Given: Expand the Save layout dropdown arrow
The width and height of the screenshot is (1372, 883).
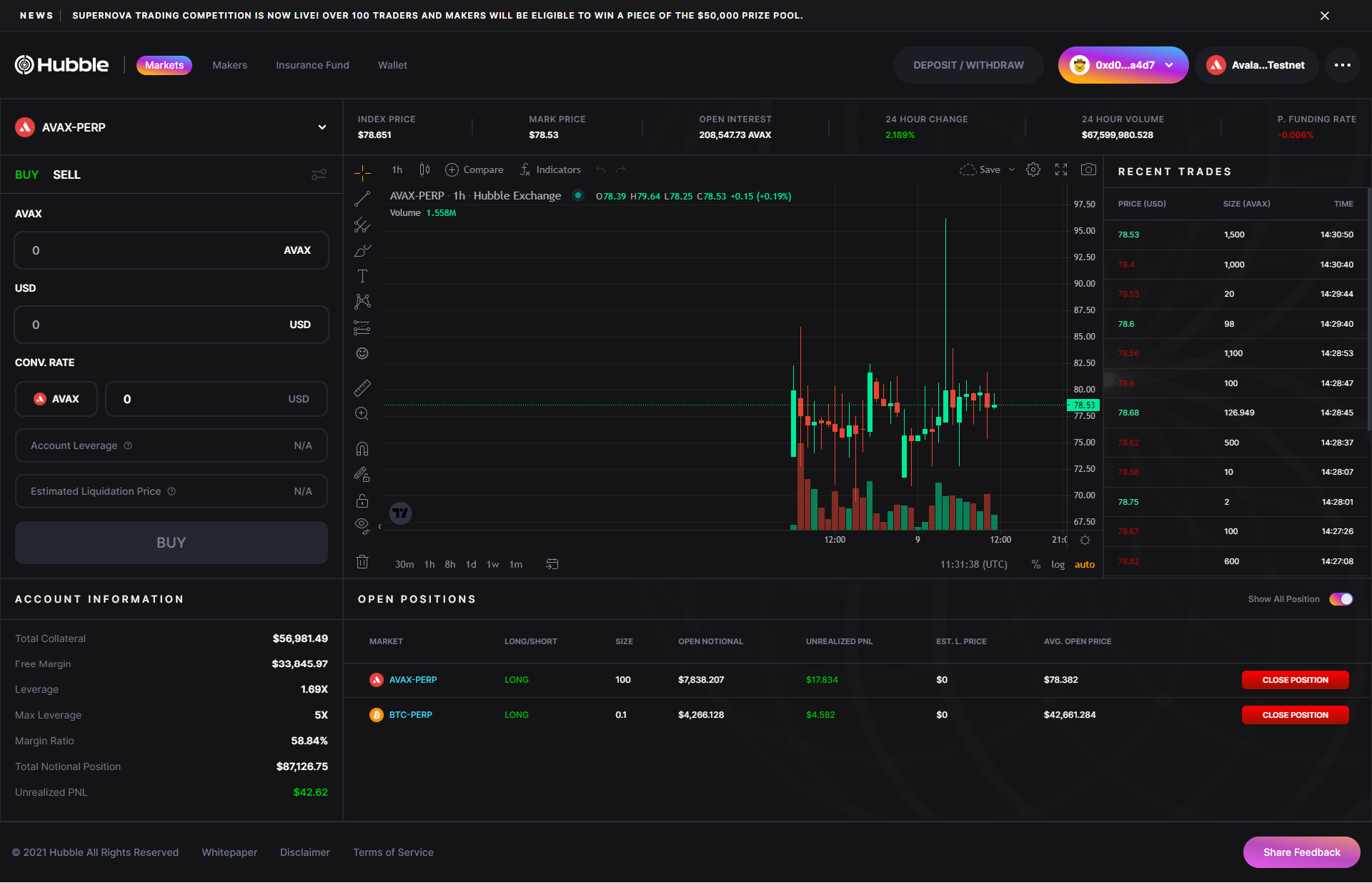Looking at the screenshot, I should [1012, 169].
